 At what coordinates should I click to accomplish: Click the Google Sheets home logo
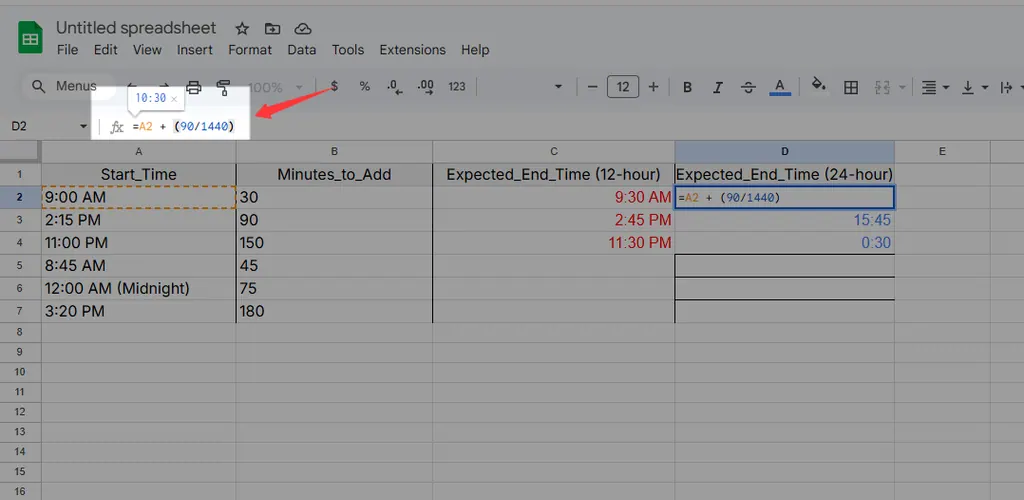[30, 39]
